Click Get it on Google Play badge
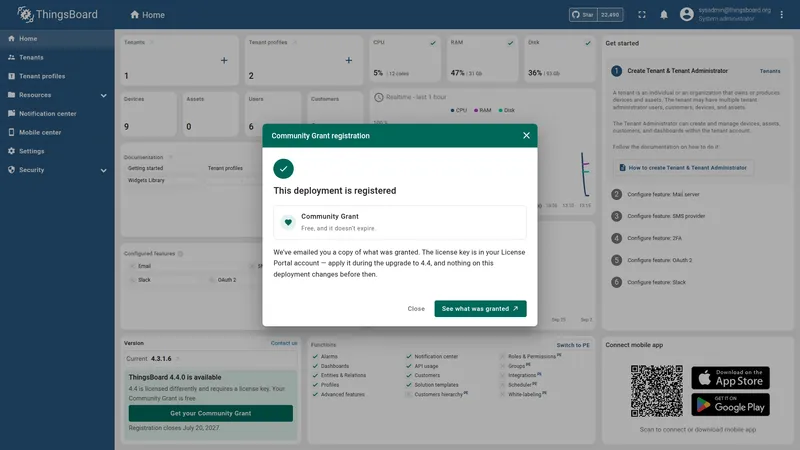 [x=731, y=405]
